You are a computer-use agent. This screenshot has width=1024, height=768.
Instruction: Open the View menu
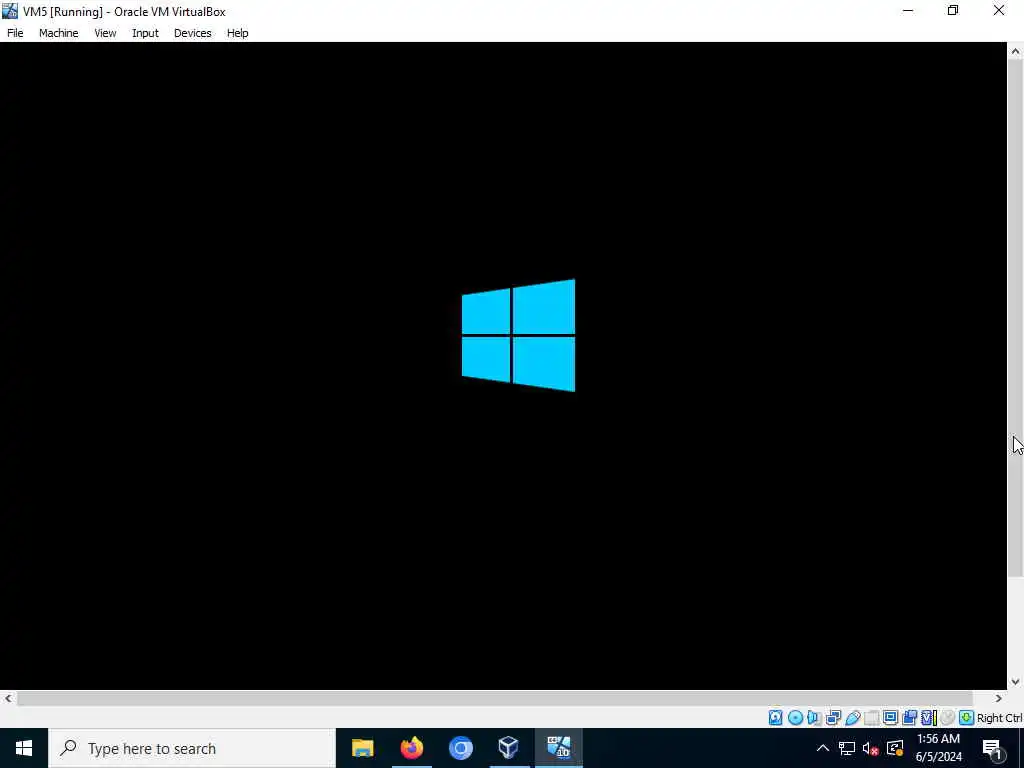point(105,33)
